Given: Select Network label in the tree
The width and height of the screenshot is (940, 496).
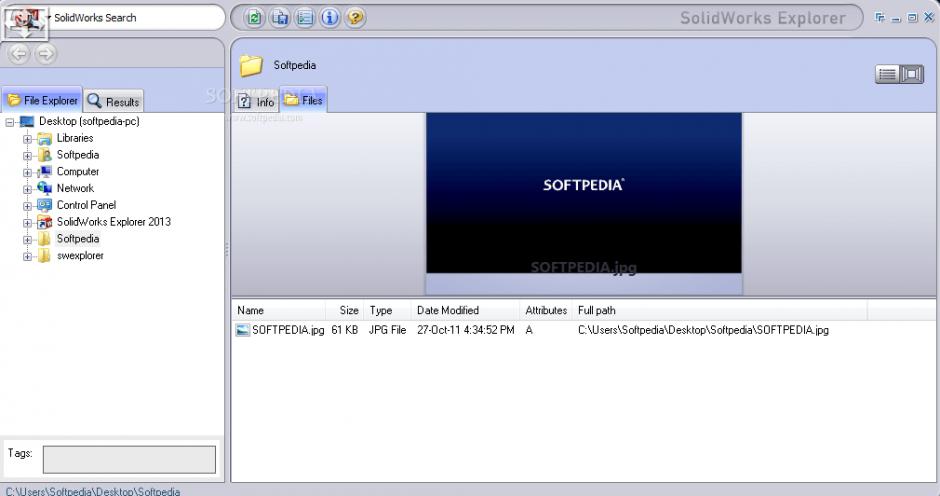Looking at the screenshot, I should pyautogui.click(x=75, y=188).
